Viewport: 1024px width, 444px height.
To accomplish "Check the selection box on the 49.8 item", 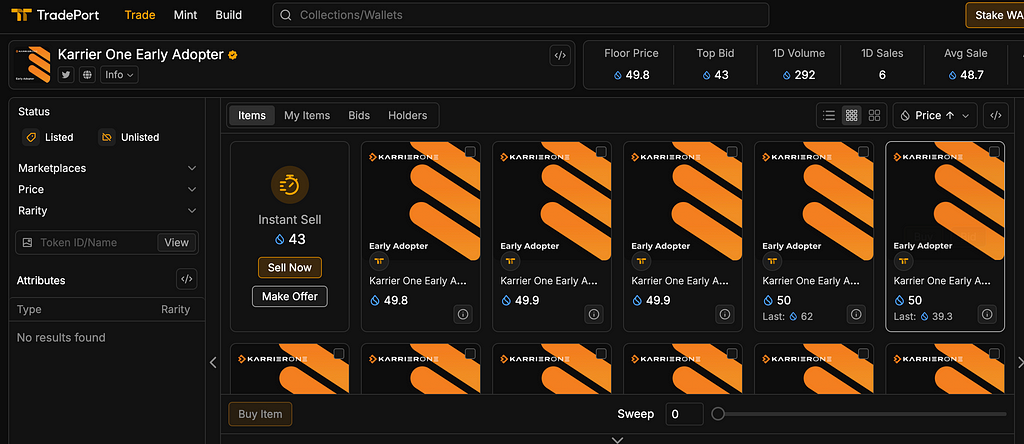I will point(470,151).
